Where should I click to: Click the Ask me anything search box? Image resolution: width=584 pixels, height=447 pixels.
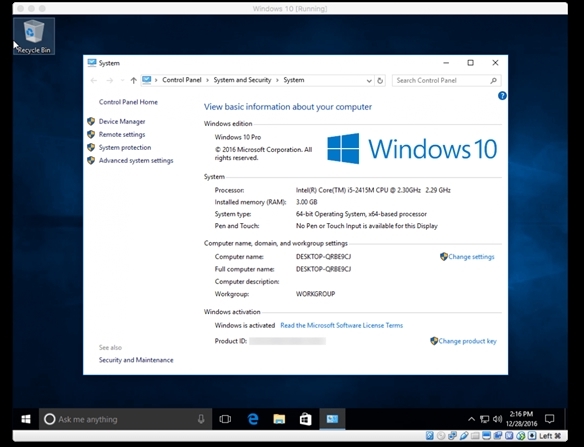(x=126, y=419)
